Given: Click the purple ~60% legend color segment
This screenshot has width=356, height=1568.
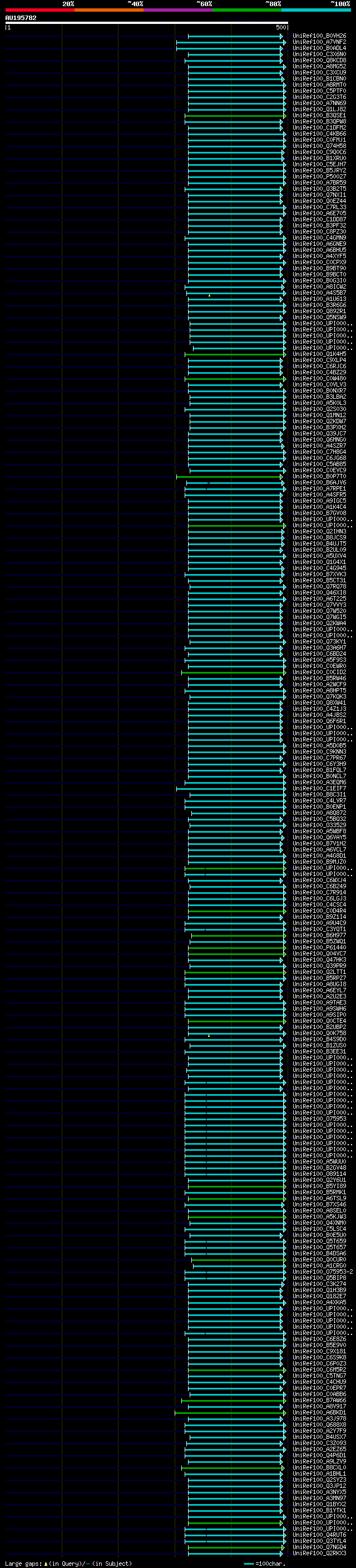Looking at the screenshot, I should 177,10.
